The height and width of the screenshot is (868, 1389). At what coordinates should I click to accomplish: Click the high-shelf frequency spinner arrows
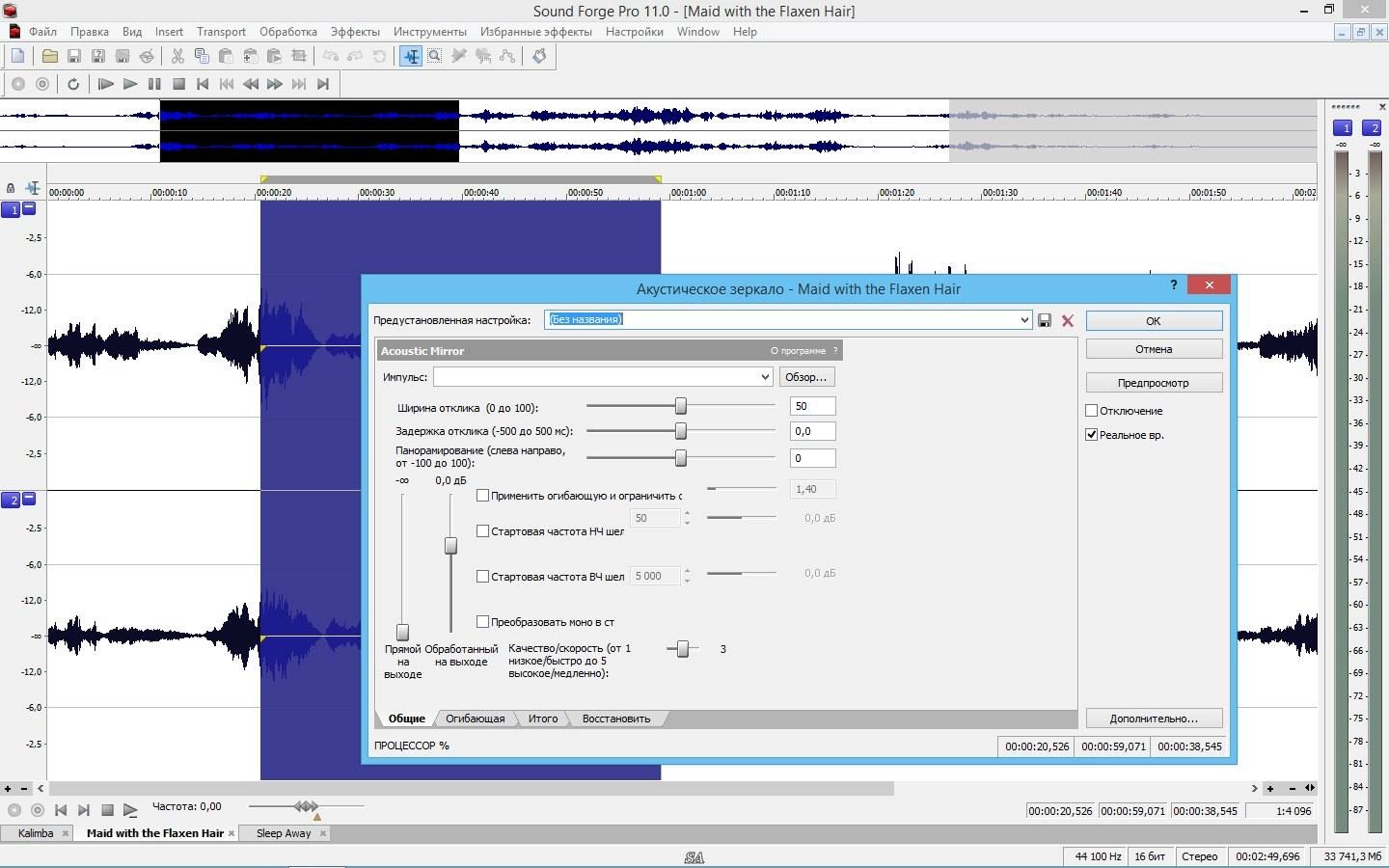(x=687, y=576)
